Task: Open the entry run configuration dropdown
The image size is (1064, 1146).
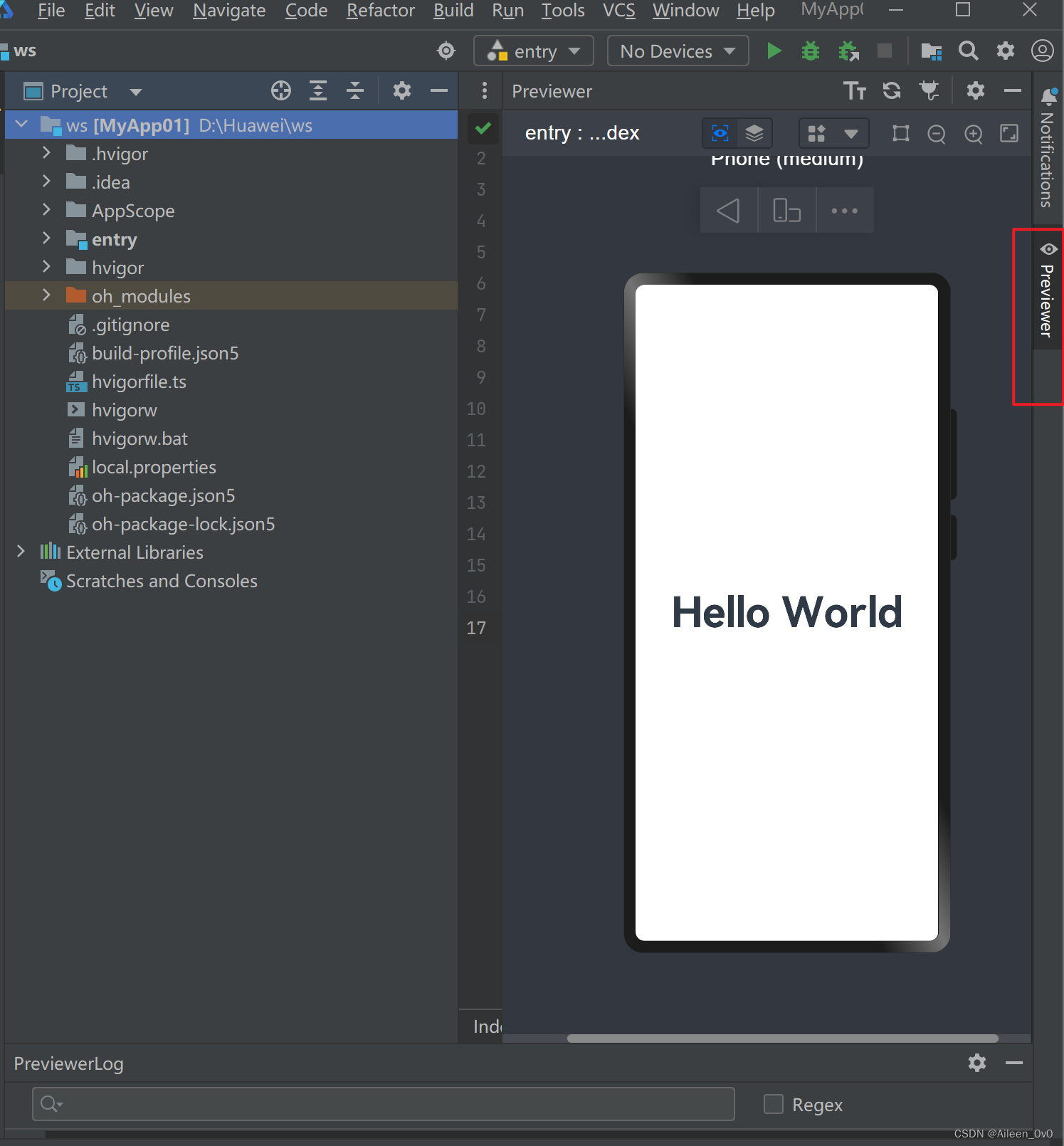Action: click(x=534, y=51)
